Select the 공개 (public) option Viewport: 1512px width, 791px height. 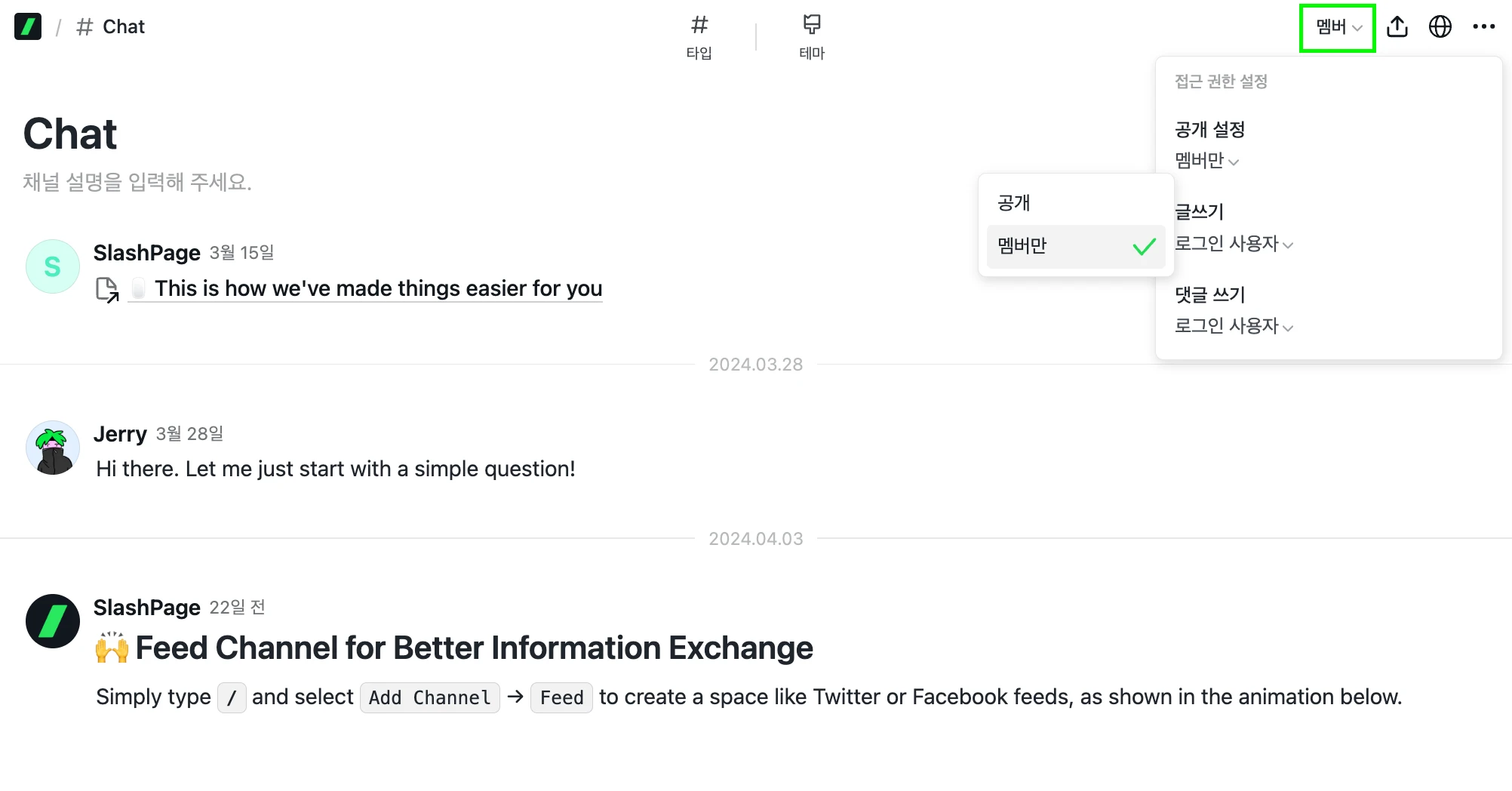[x=1014, y=203]
